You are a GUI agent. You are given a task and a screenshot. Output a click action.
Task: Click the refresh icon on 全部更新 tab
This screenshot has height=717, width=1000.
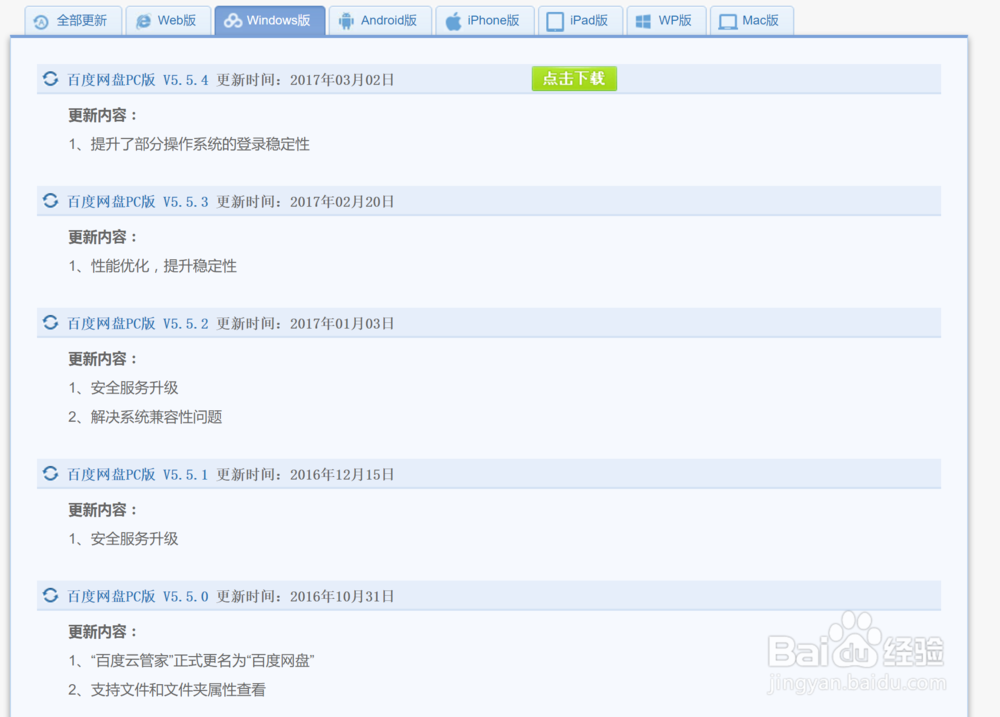41,22
